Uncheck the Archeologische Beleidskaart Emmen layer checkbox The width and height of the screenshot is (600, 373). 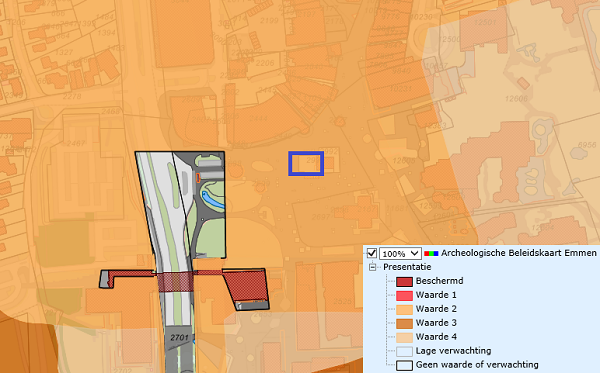coord(372,253)
